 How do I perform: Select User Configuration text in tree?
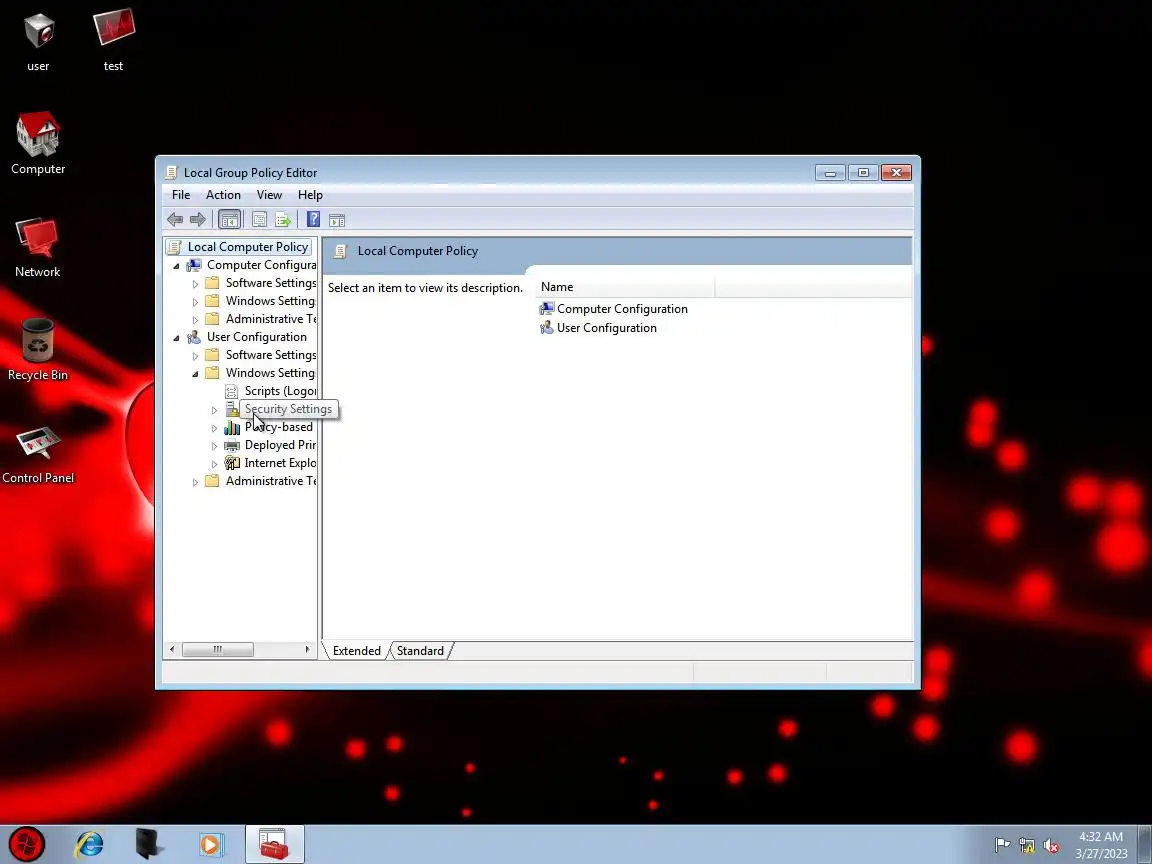pos(257,336)
